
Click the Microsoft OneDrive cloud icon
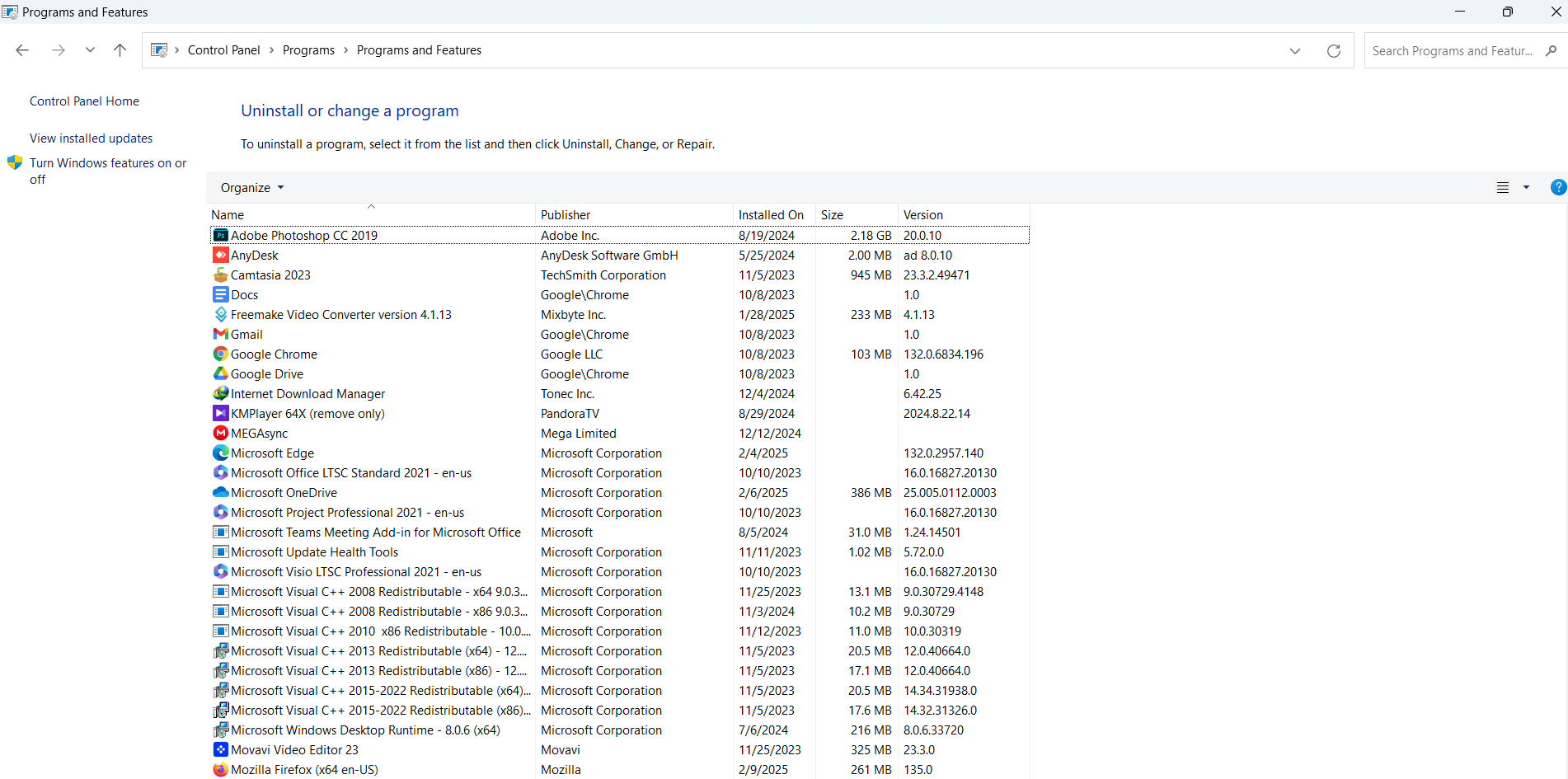pos(221,493)
